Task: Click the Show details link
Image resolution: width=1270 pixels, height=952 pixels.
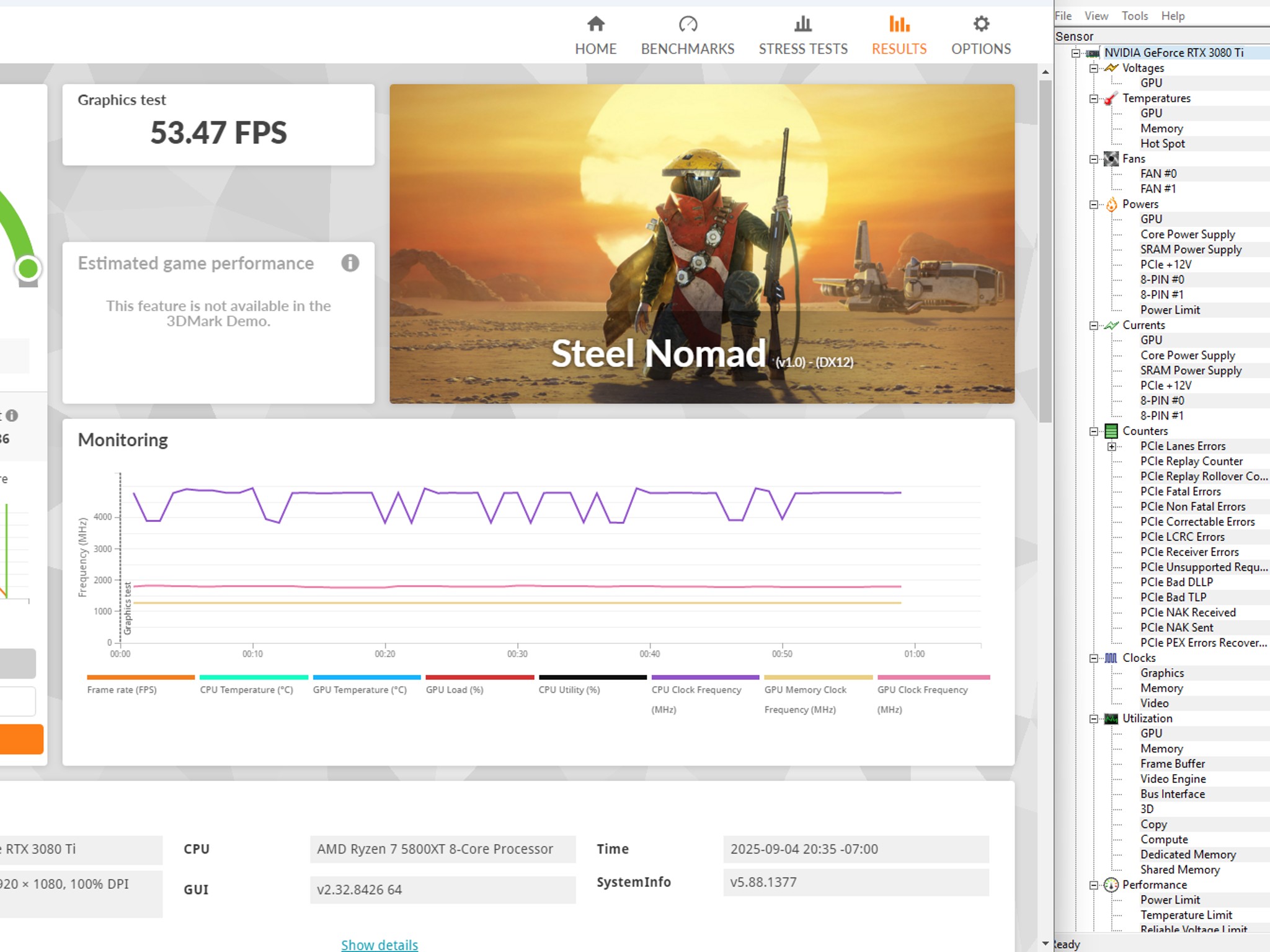Action: [x=380, y=945]
